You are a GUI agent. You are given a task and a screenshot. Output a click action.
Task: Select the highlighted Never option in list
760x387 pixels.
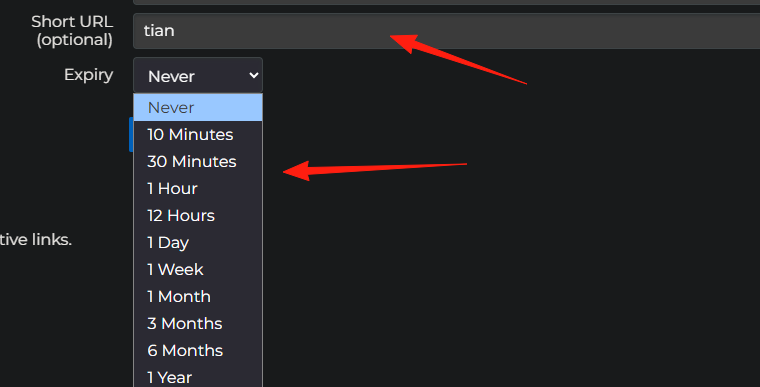point(198,107)
